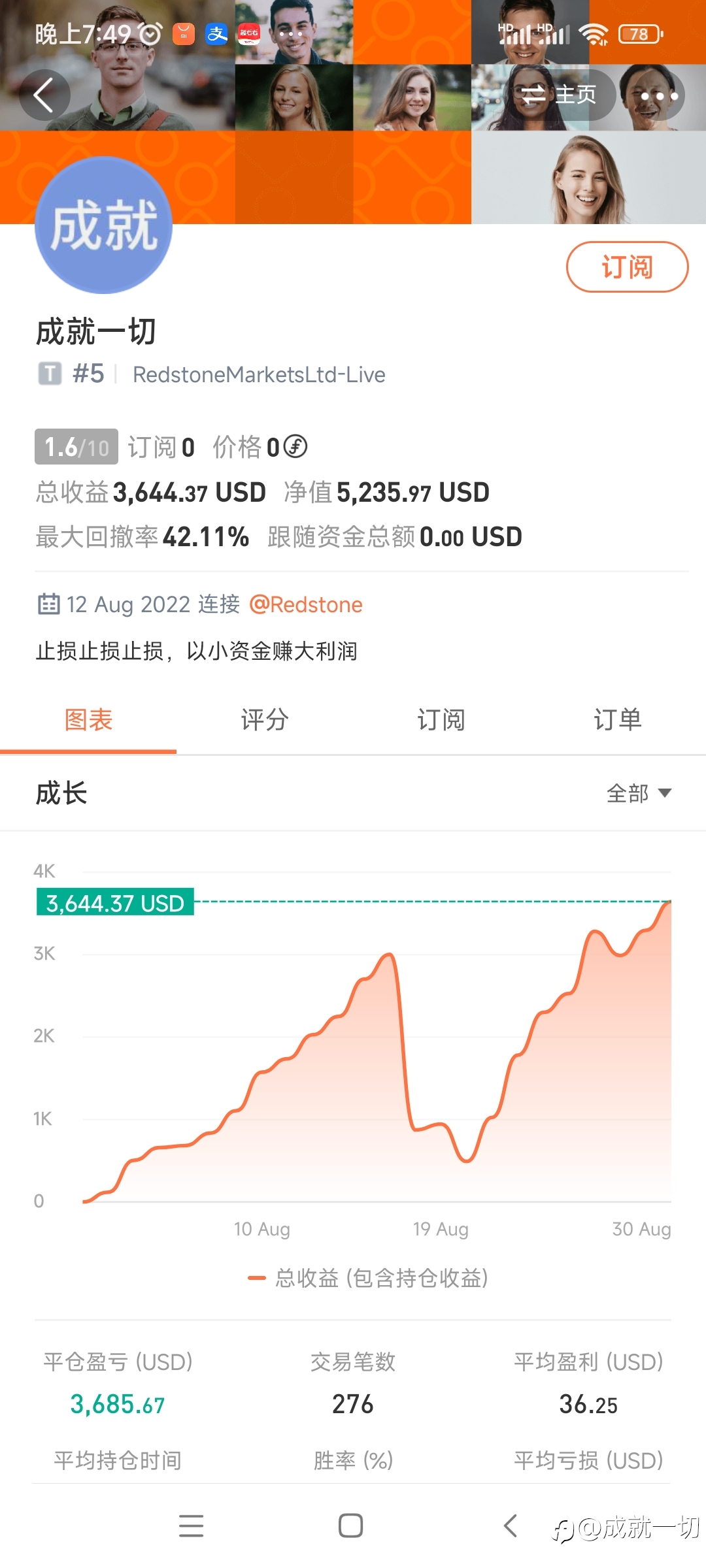Open the @Redstone broker link
The image size is (706, 1568).
tap(306, 605)
